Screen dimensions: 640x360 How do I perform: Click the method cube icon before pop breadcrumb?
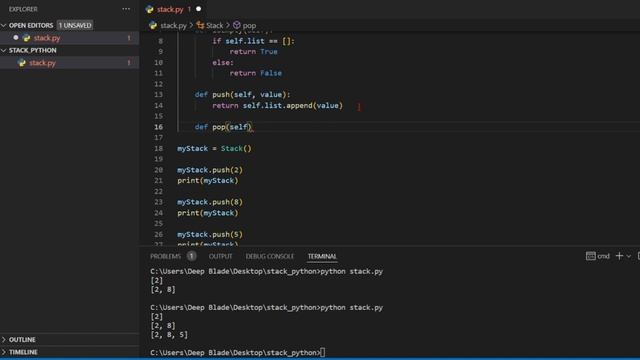click(x=237, y=25)
